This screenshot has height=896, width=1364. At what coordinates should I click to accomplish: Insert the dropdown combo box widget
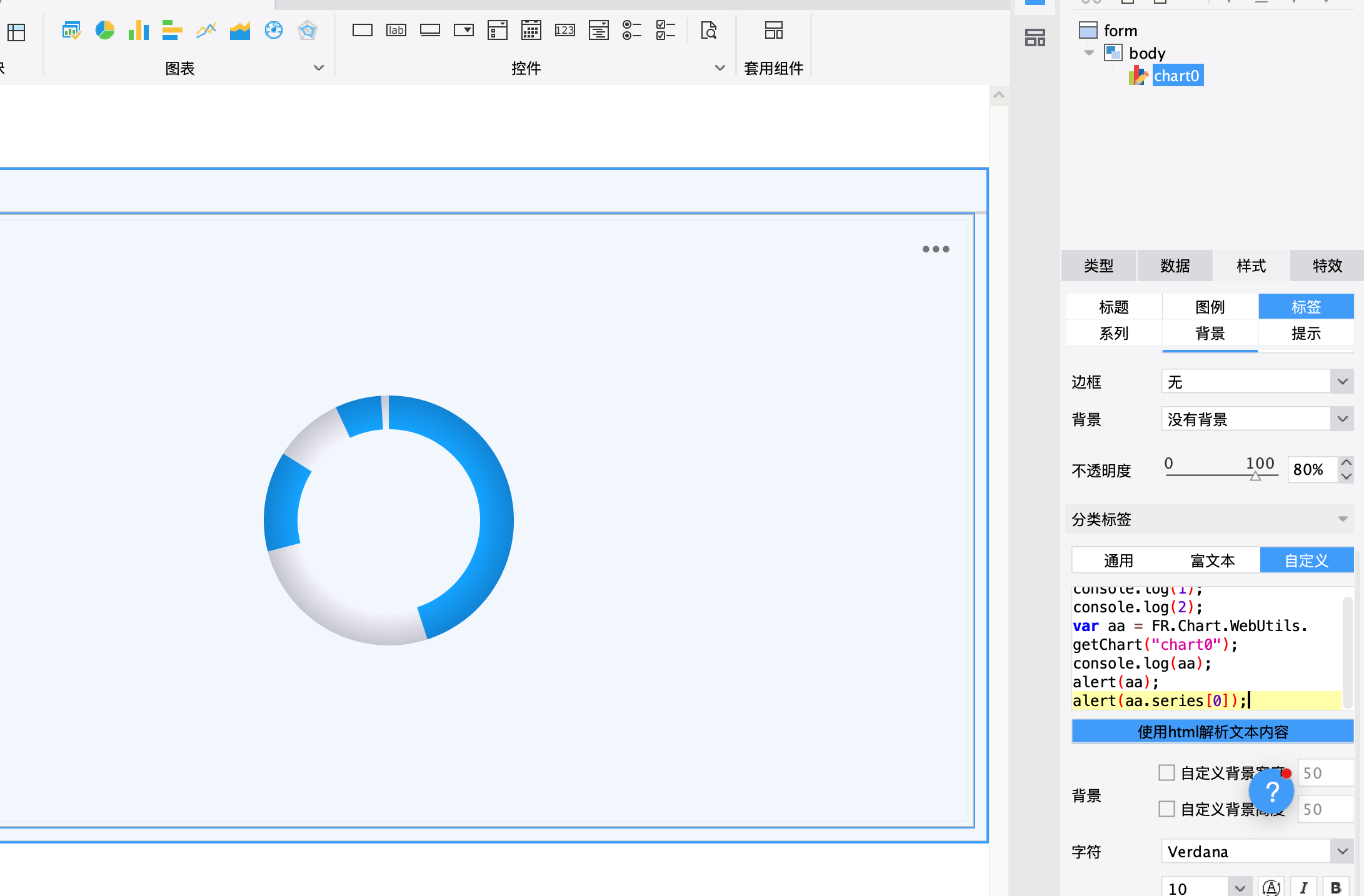pyautogui.click(x=464, y=30)
